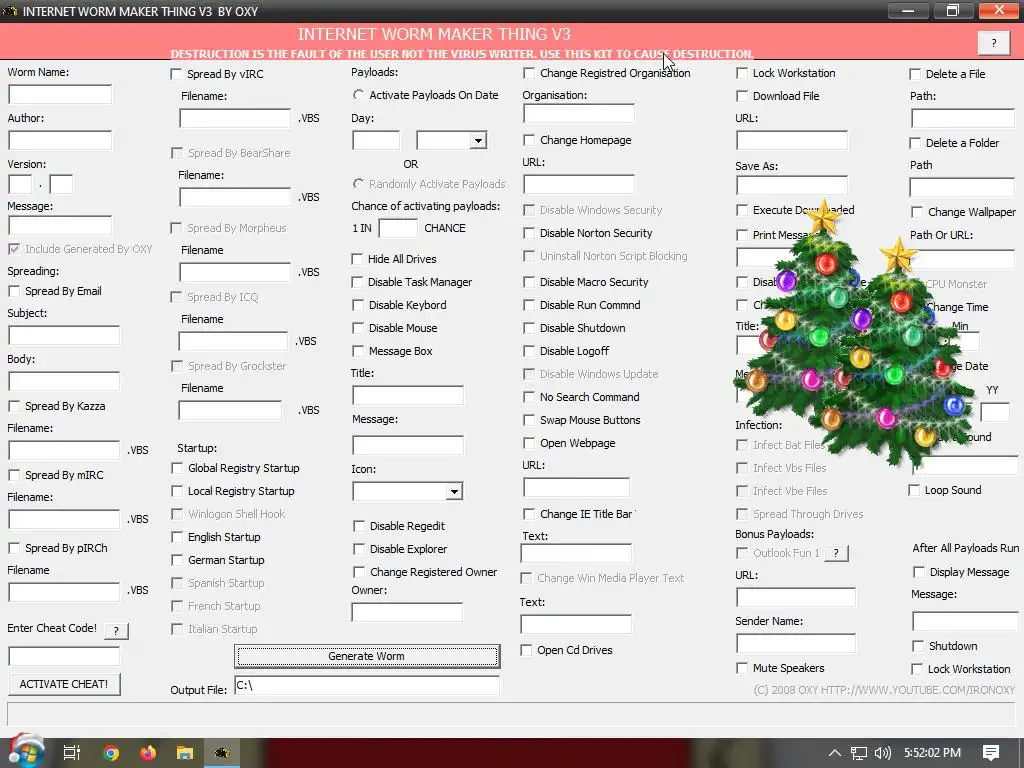Image resolution: width=1024 pixels, height=768 pixels.
Task: Focus the Output File path field
Action: pos(367,686)
